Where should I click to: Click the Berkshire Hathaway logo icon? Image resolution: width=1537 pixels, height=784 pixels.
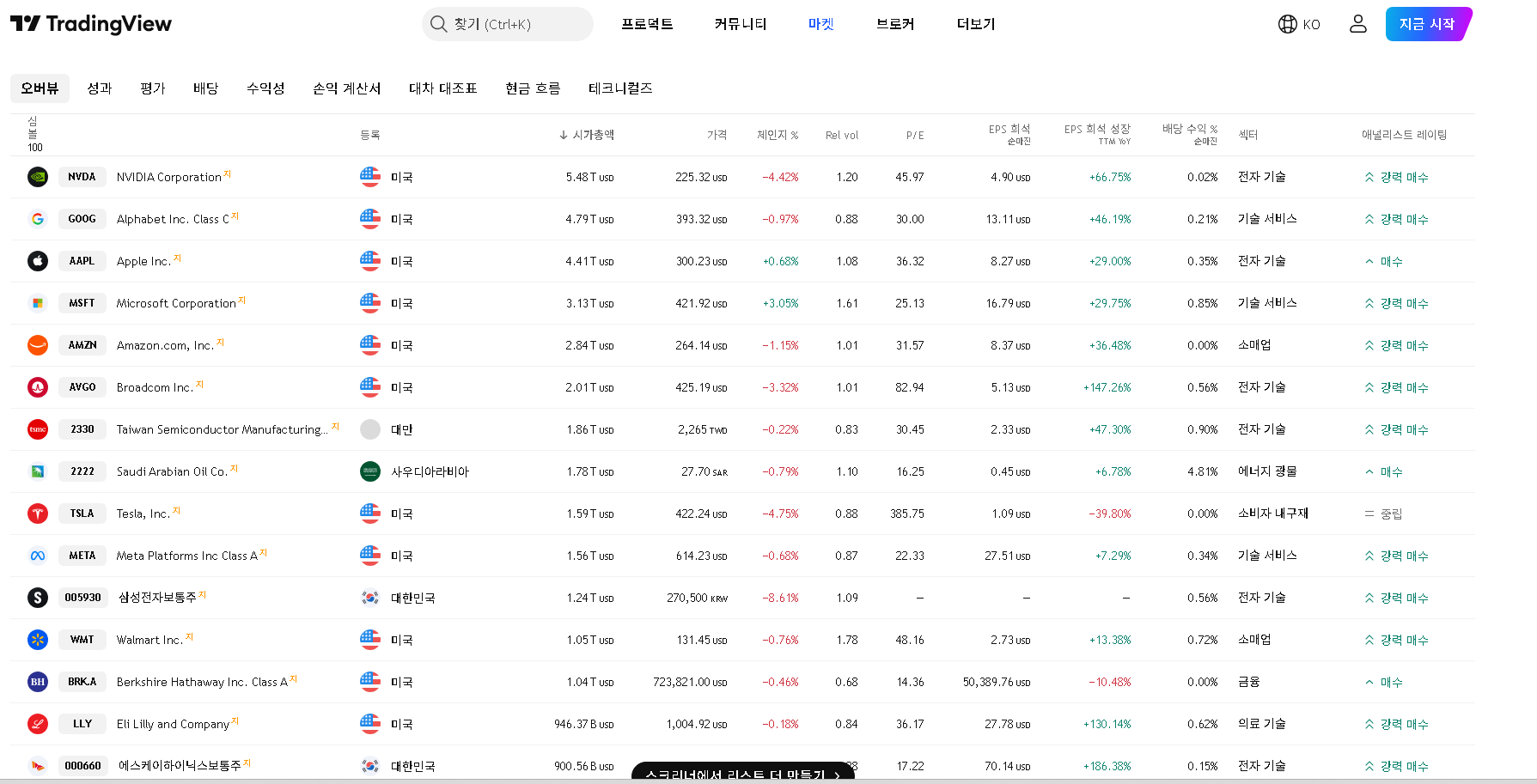[x=38, y=682]
